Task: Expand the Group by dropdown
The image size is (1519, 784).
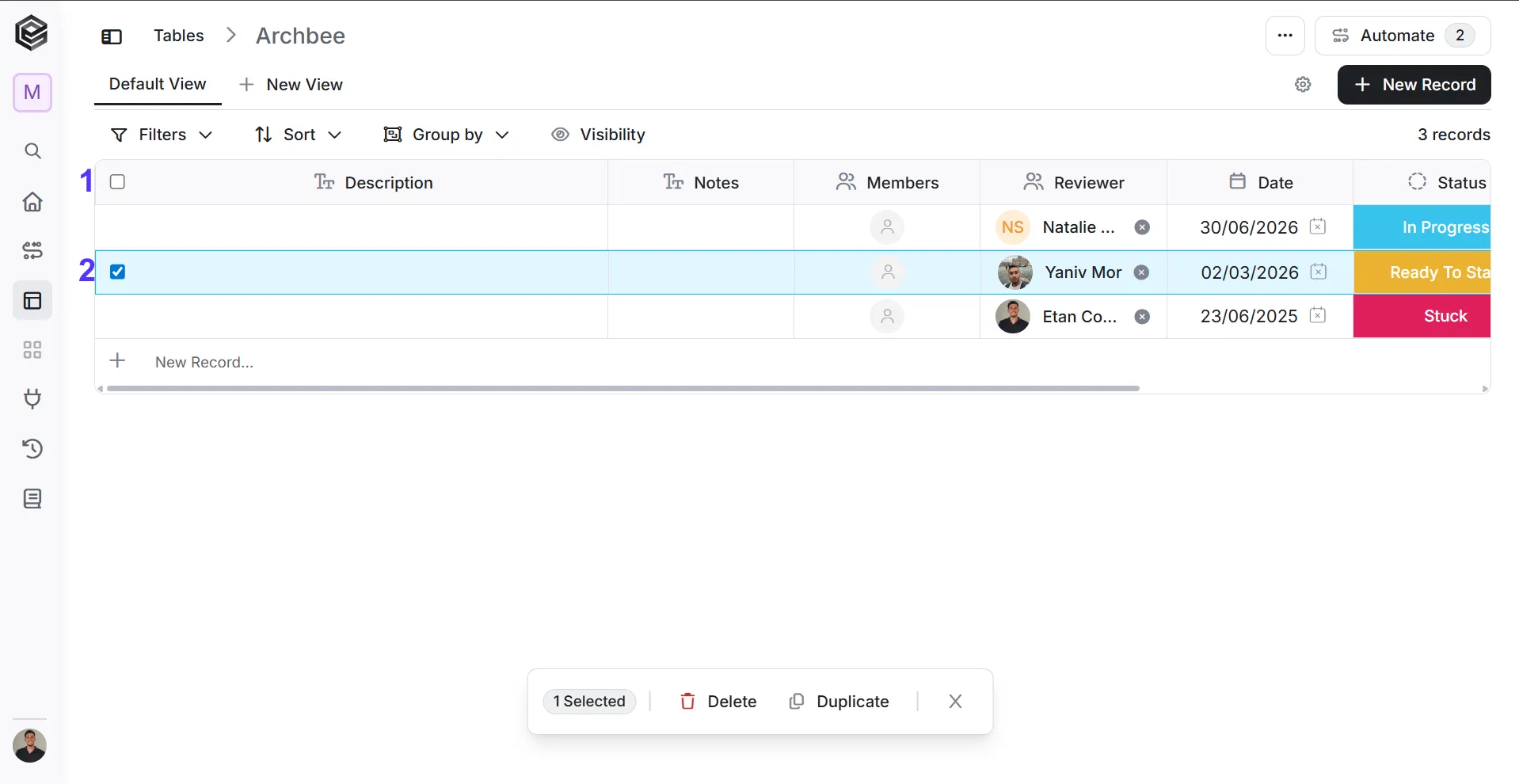Action: (x=446, y=135)
